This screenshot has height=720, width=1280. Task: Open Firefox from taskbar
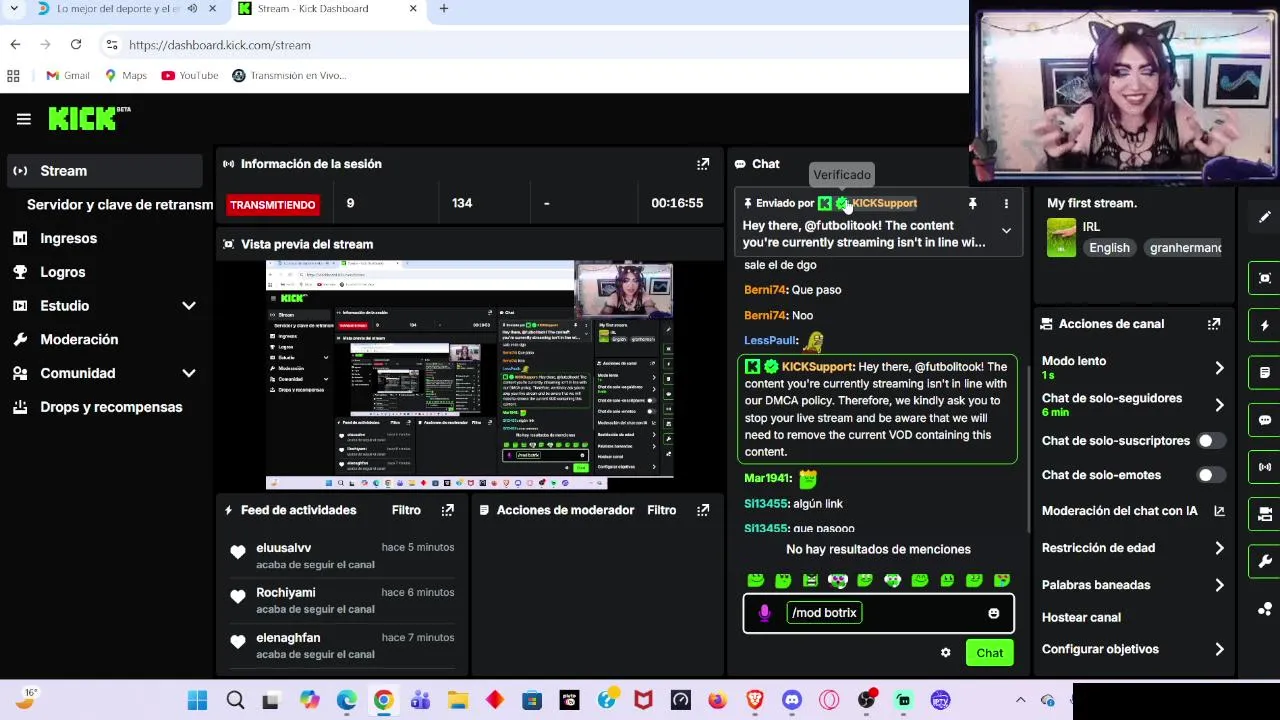(x=718, y=700)
